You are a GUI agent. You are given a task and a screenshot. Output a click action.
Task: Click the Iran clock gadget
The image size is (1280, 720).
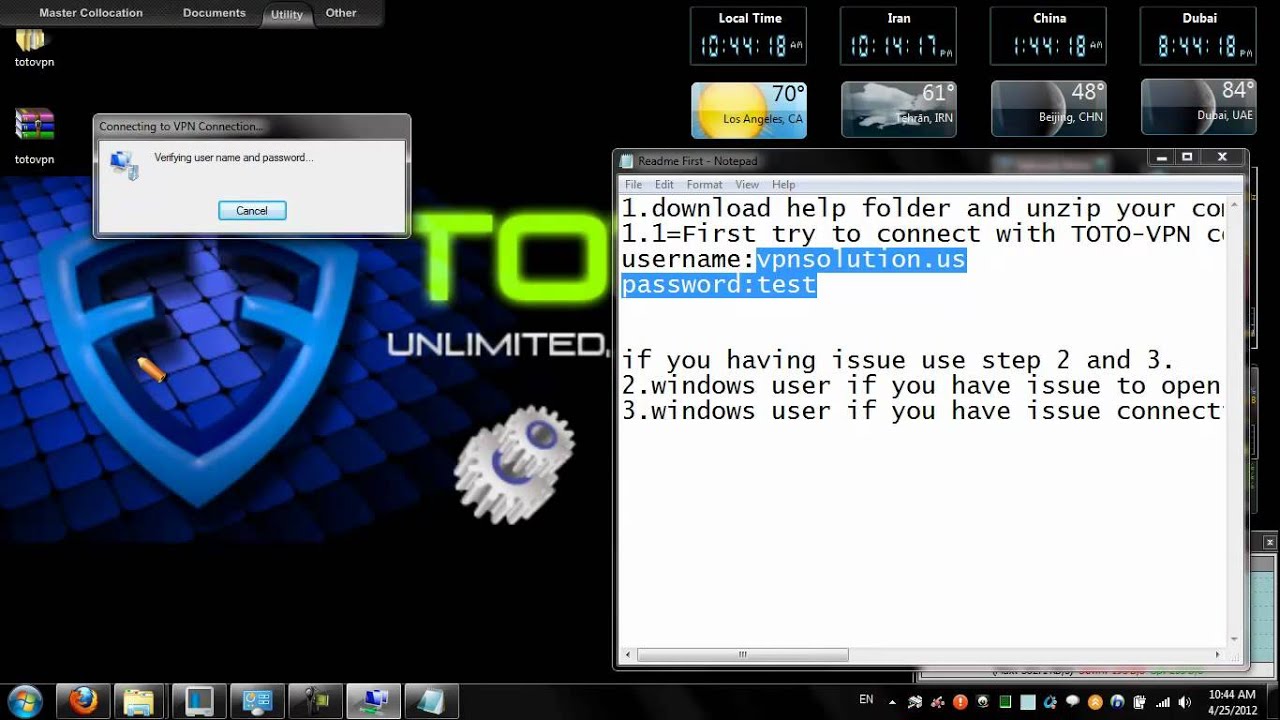point(899,37)
